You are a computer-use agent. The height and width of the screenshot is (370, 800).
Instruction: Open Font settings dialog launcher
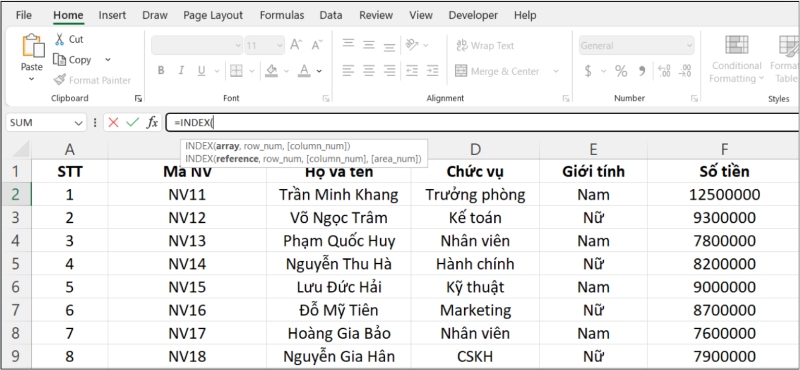326,98
